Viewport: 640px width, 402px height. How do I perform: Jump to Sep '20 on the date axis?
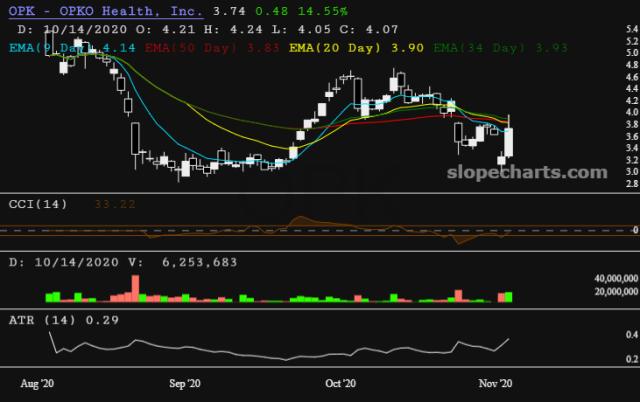click(186, 383)
